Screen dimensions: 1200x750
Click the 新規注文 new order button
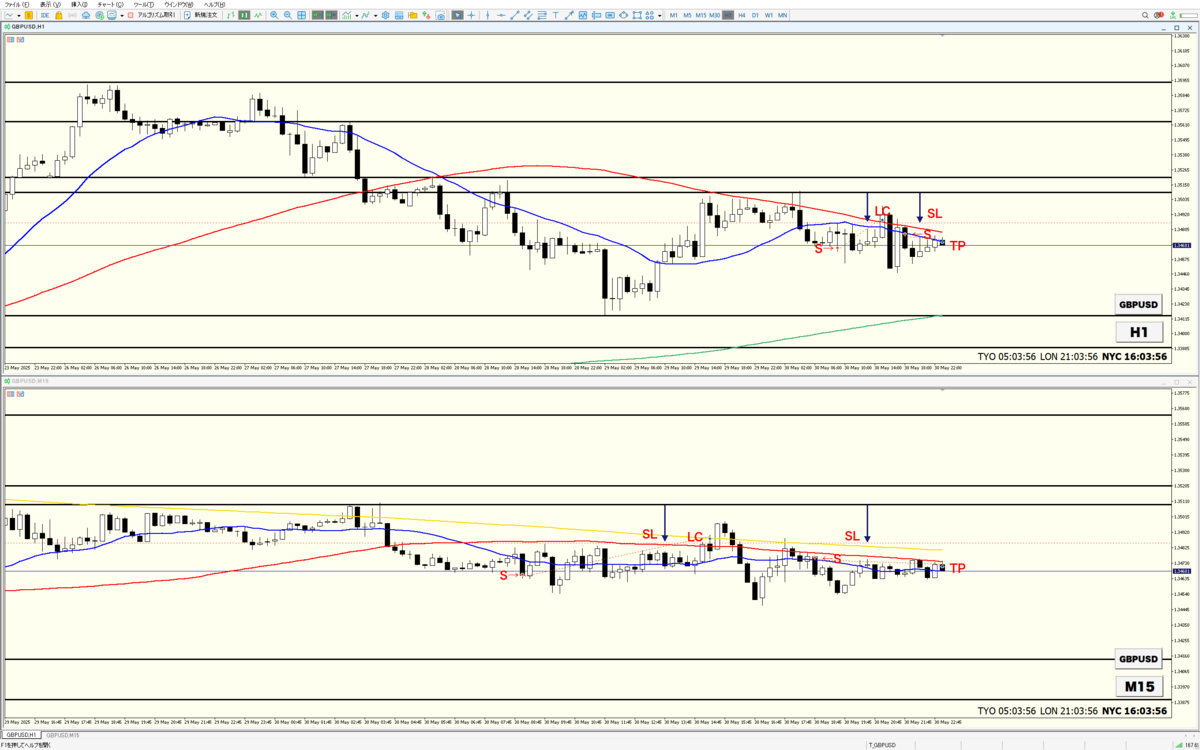pyautogui.click(x=201, y=15)
